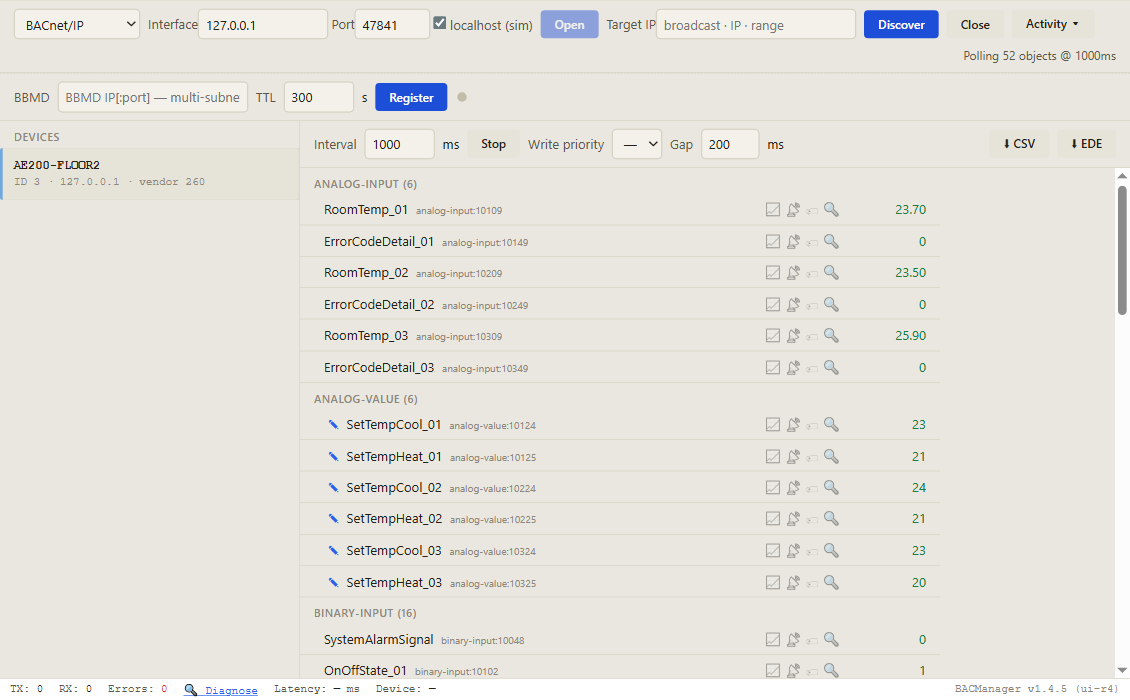Download the CSV export

point(1019,144)
